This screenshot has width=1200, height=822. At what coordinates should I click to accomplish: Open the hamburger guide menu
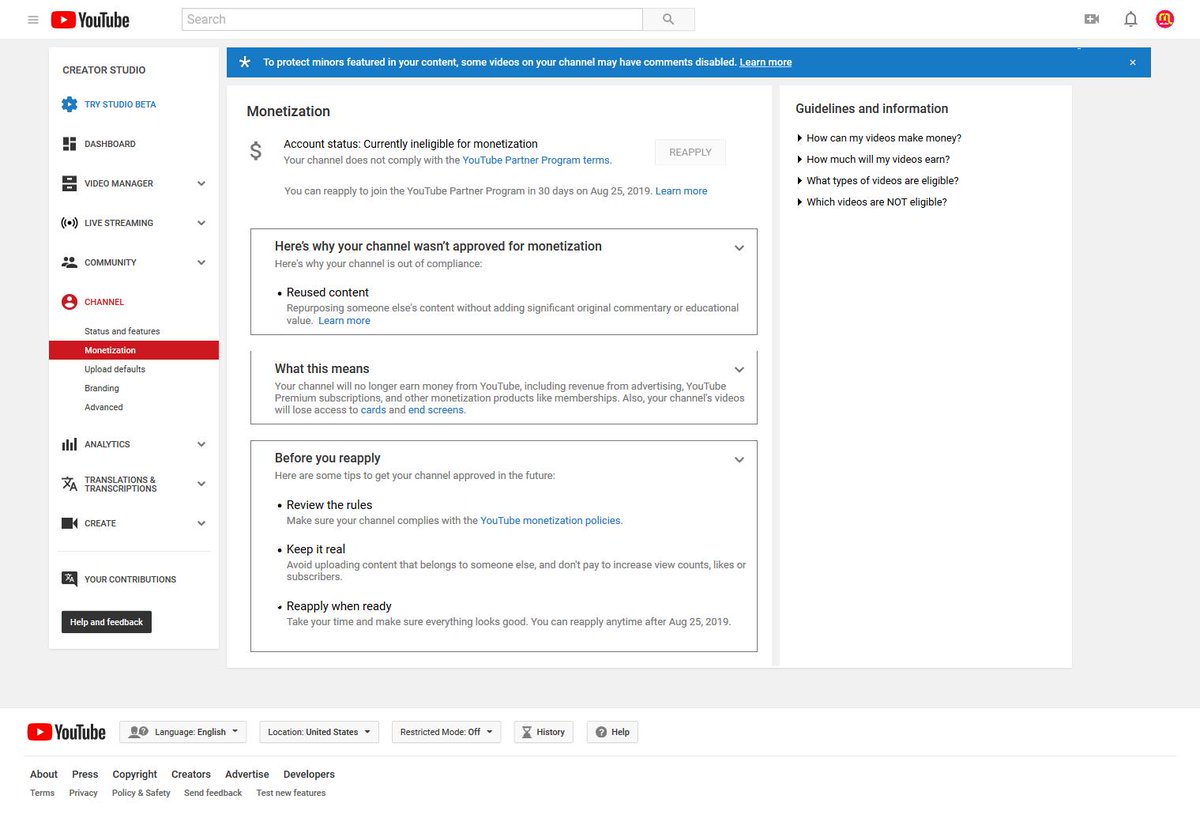click(33, 20)
